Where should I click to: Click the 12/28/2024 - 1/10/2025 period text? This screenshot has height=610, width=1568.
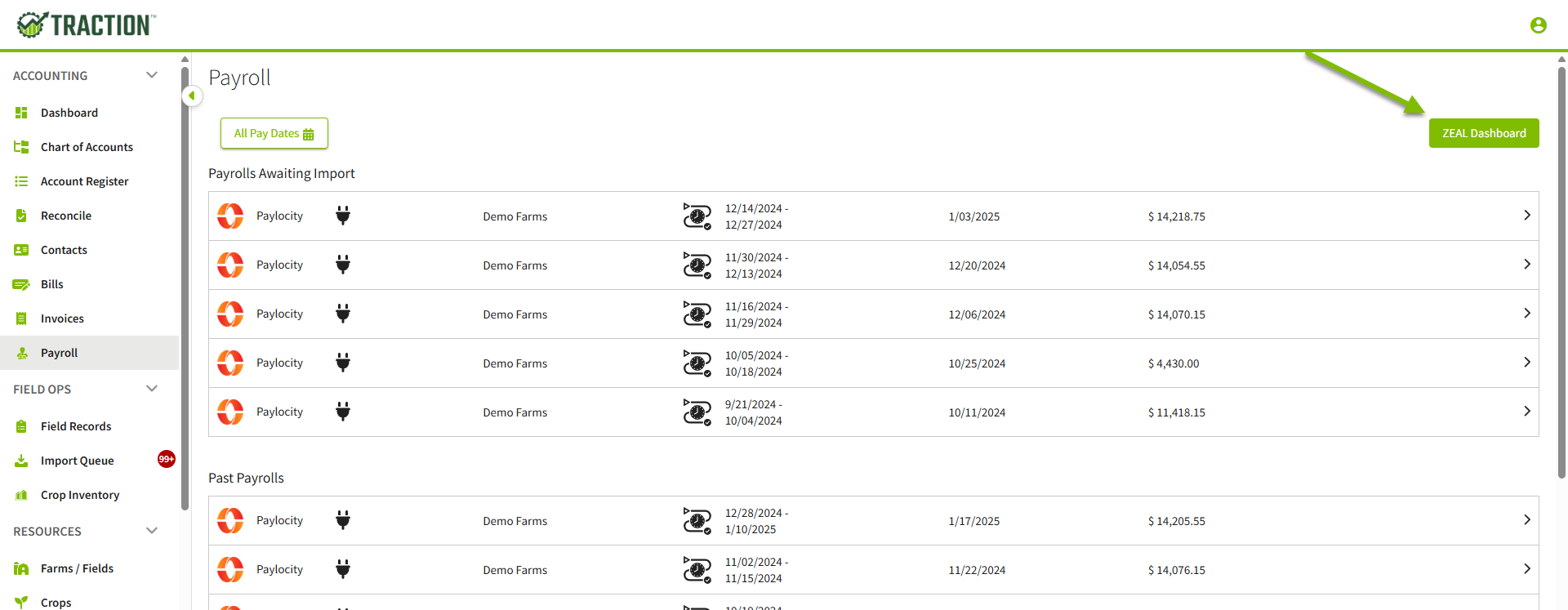[757, 521]
